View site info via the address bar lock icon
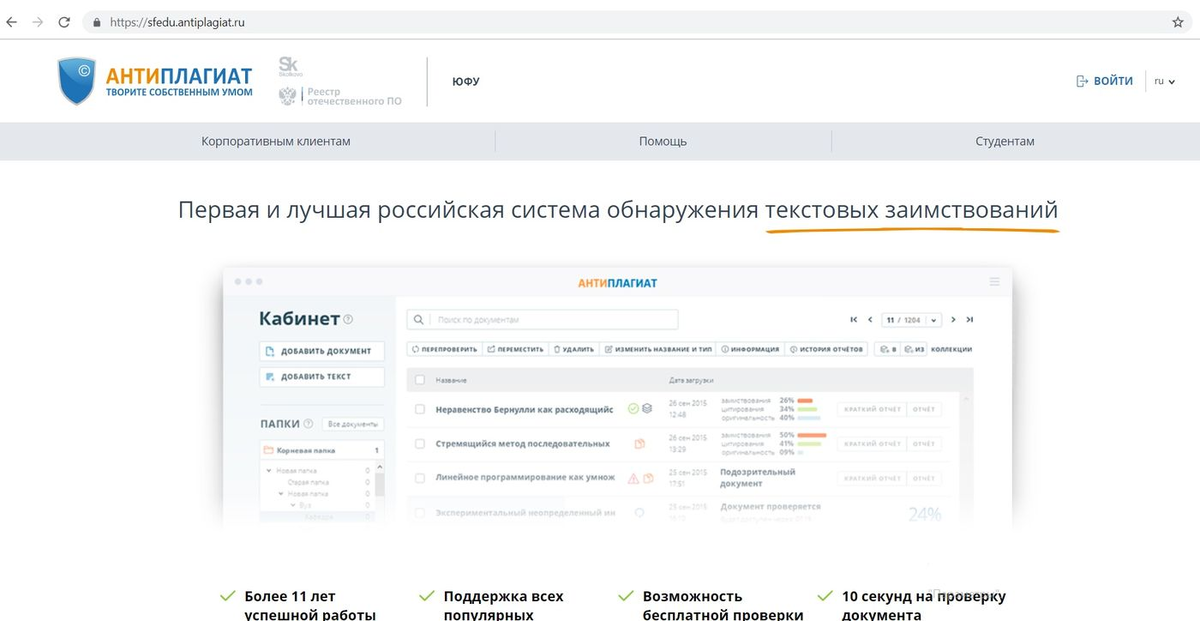Screen dimensions: 1200x621 [x=97, y=22]
